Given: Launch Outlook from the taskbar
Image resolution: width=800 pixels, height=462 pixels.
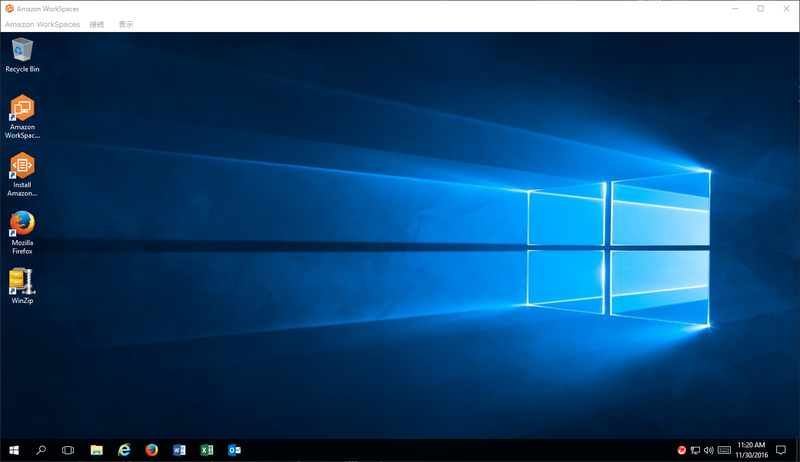Looking at the screenshot, I should 234,450.
